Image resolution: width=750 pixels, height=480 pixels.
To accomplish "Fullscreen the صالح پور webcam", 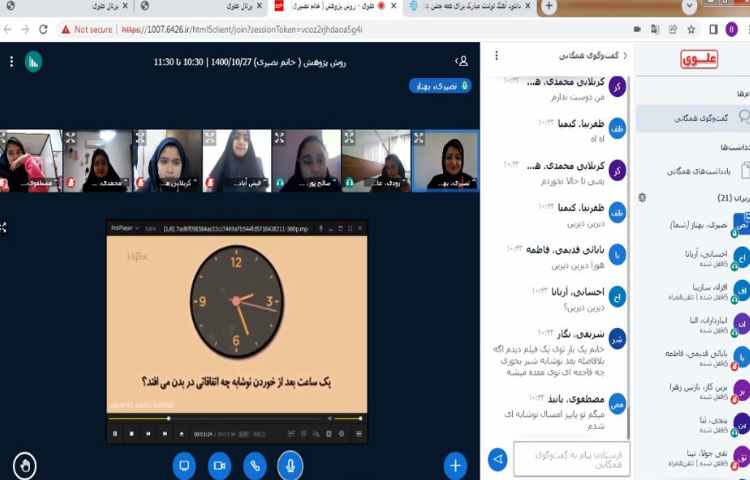I will pos(280,138).
